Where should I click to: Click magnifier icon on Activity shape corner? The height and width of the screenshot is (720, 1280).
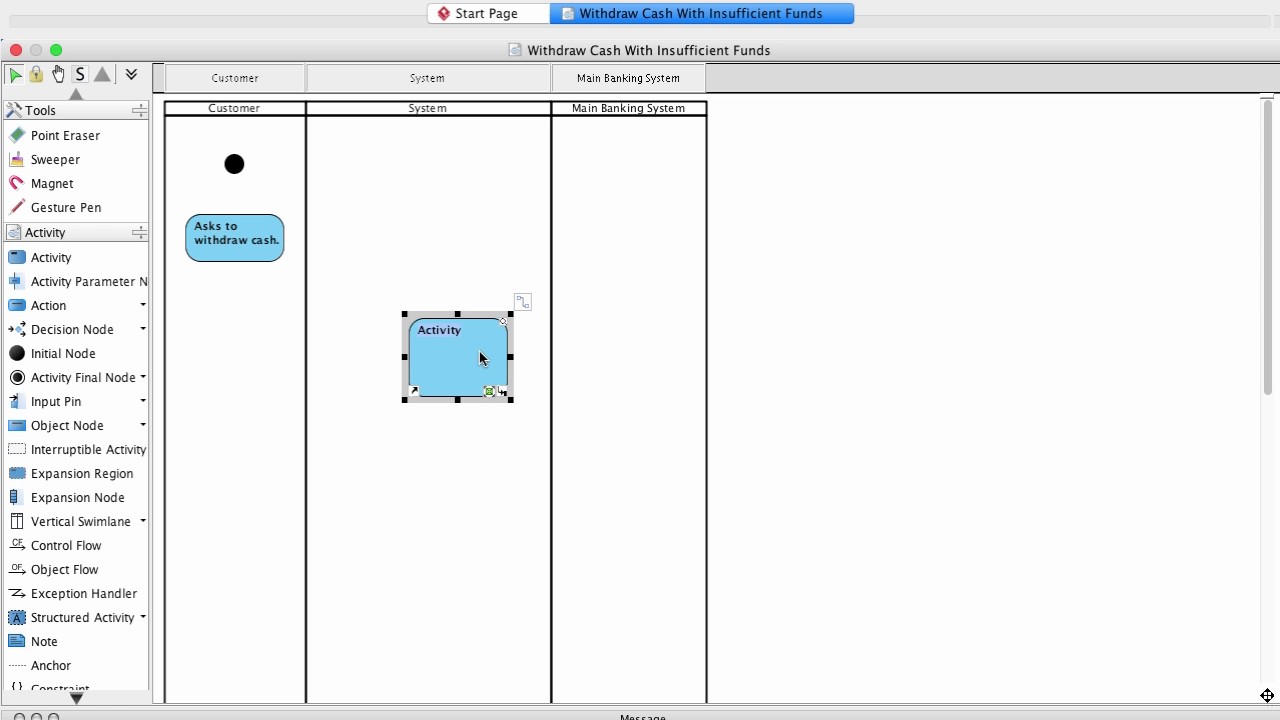tap(503, 321)
